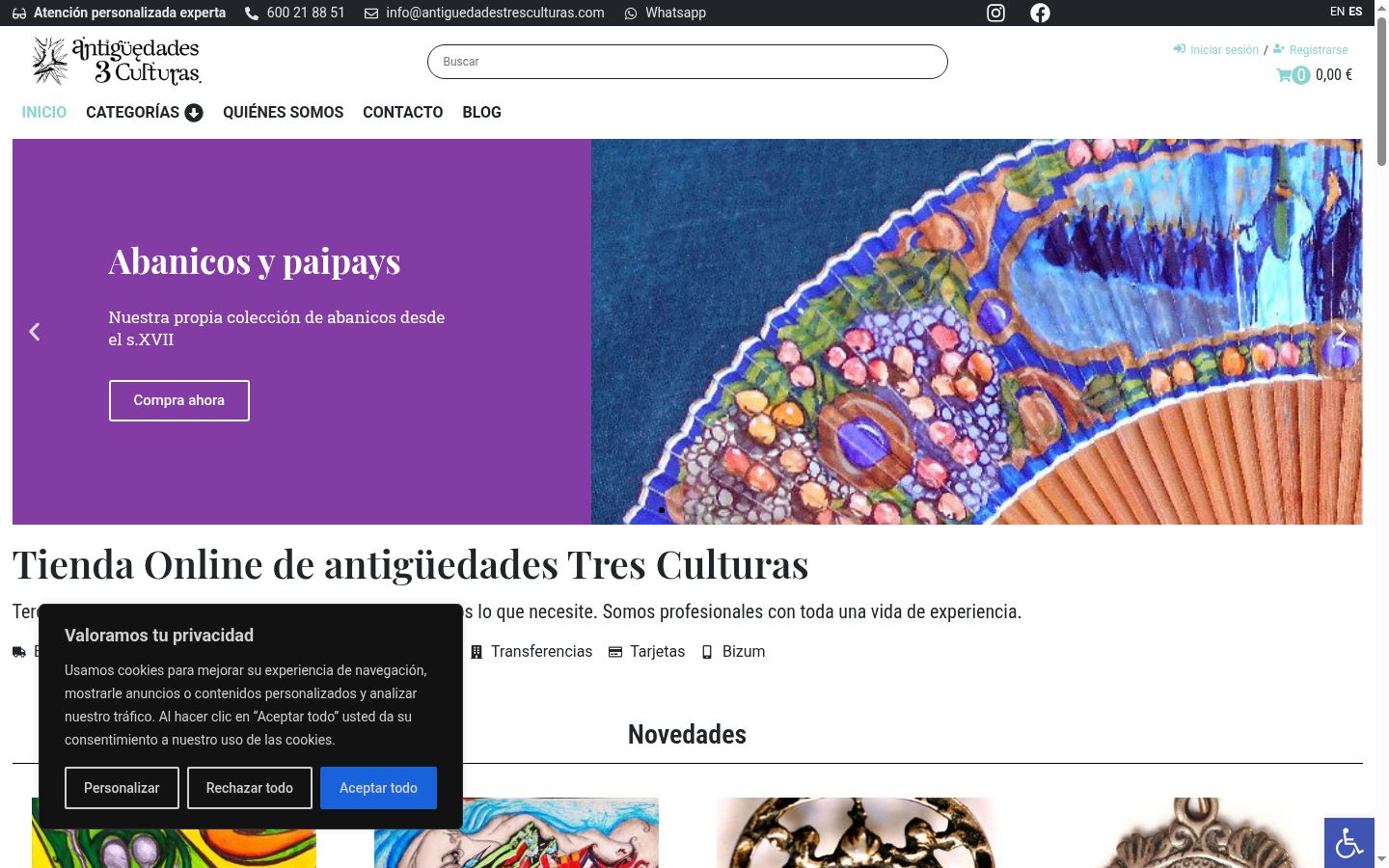The image size is (1389, 868).
Task: Open the accessibility wheelchair widget
Action: point(1348,843)
